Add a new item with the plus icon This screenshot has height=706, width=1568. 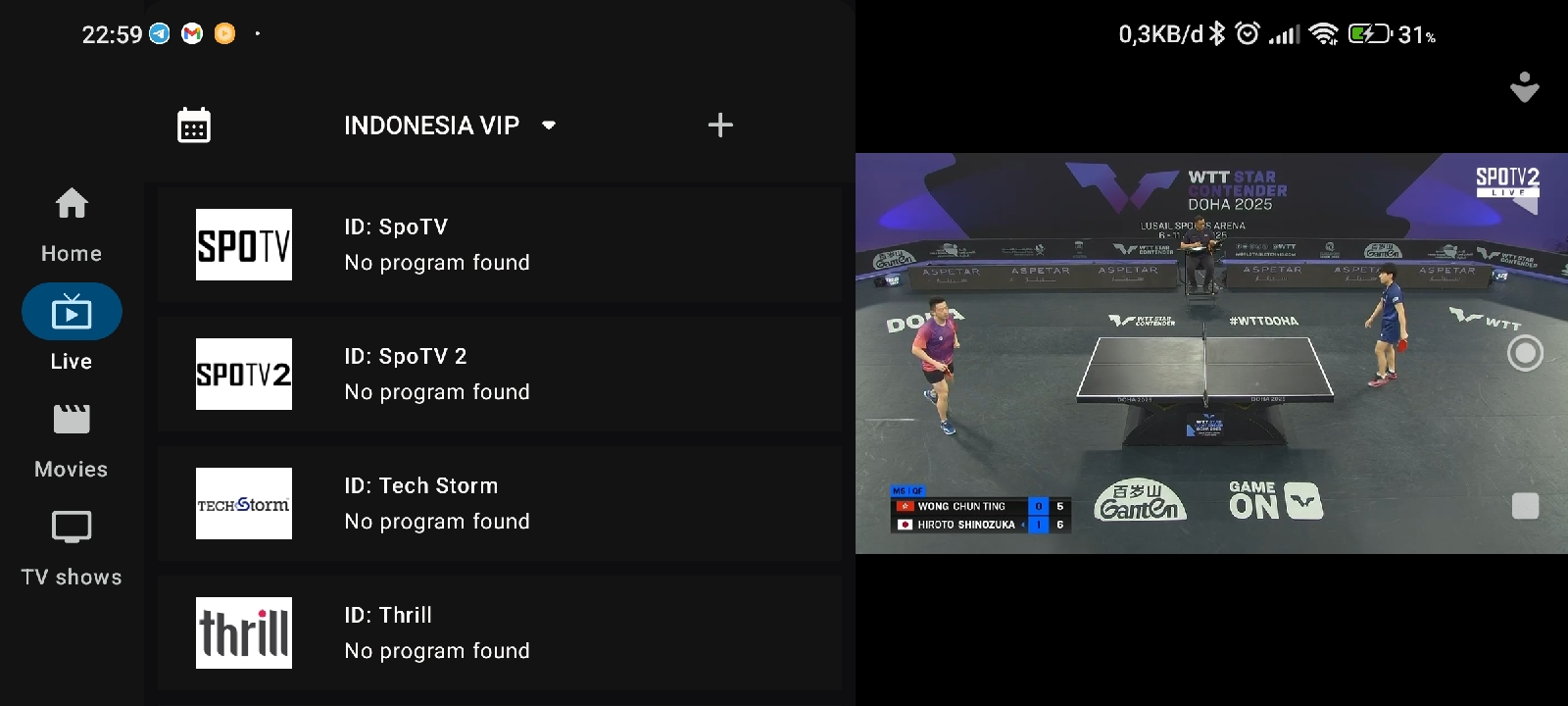pyautogui.click(x=720, y=125)
